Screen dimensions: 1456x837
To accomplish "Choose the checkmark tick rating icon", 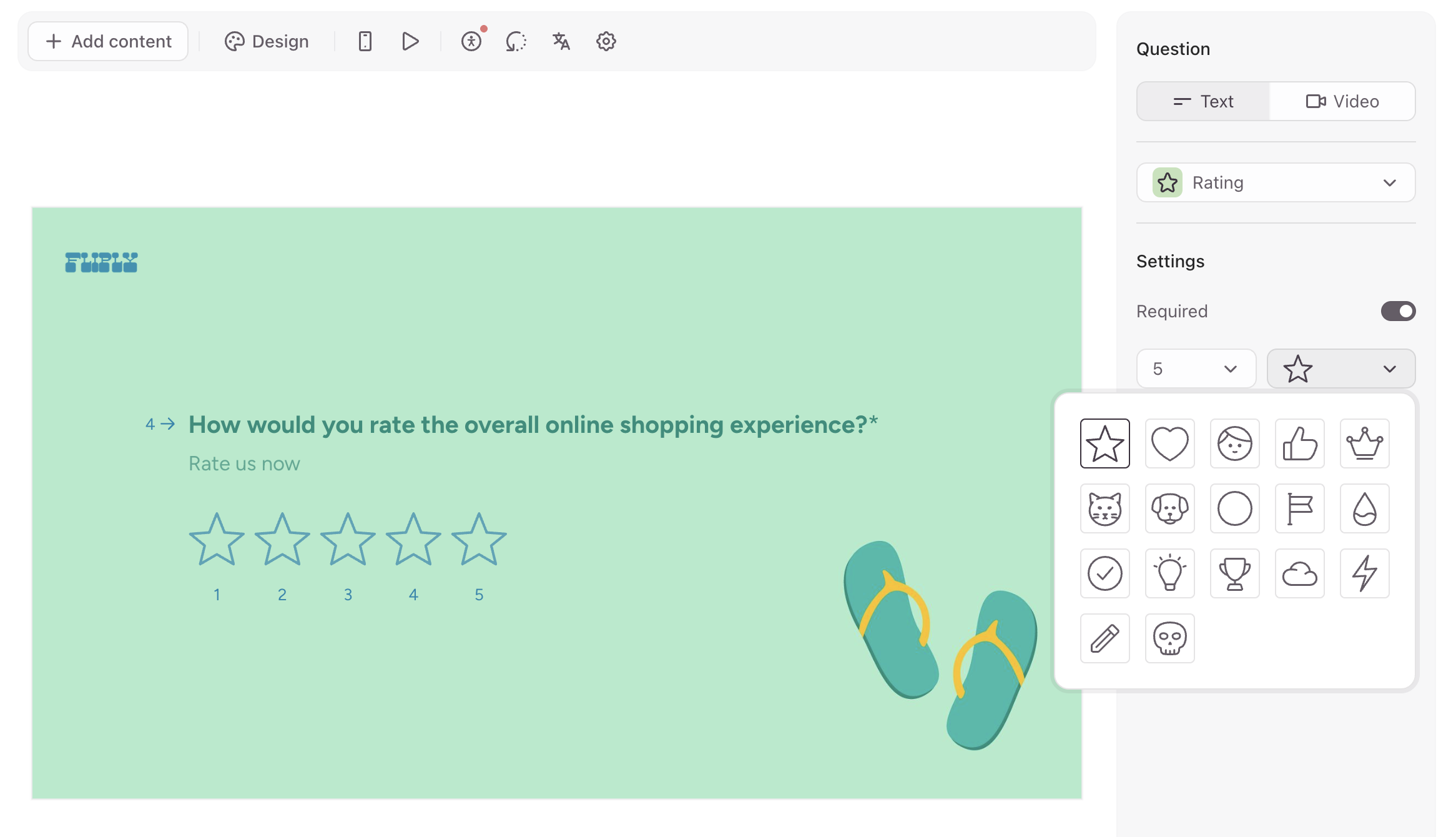I will click(x=1104, y=573).
